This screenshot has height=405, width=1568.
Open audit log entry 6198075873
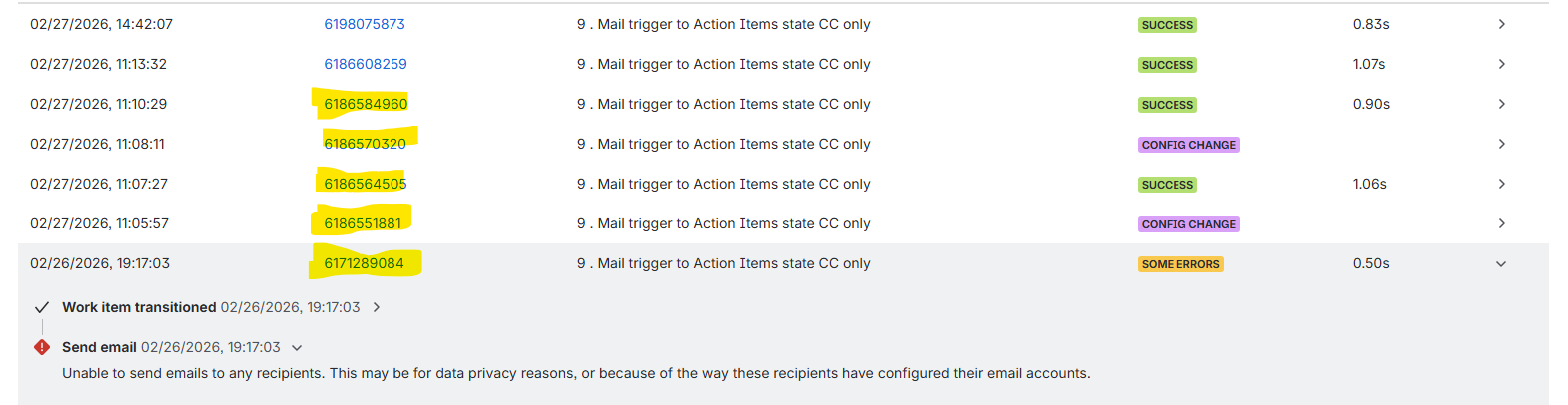point(365,24)
